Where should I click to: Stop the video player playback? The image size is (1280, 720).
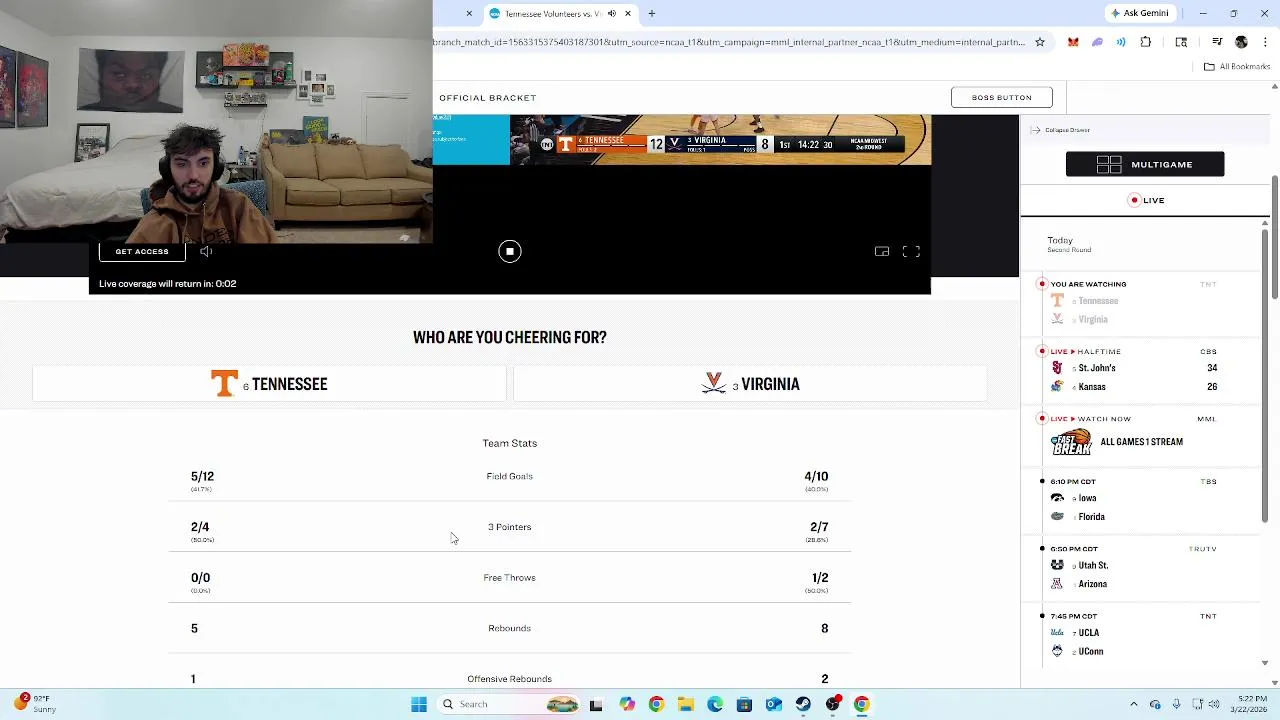point(510,251)
